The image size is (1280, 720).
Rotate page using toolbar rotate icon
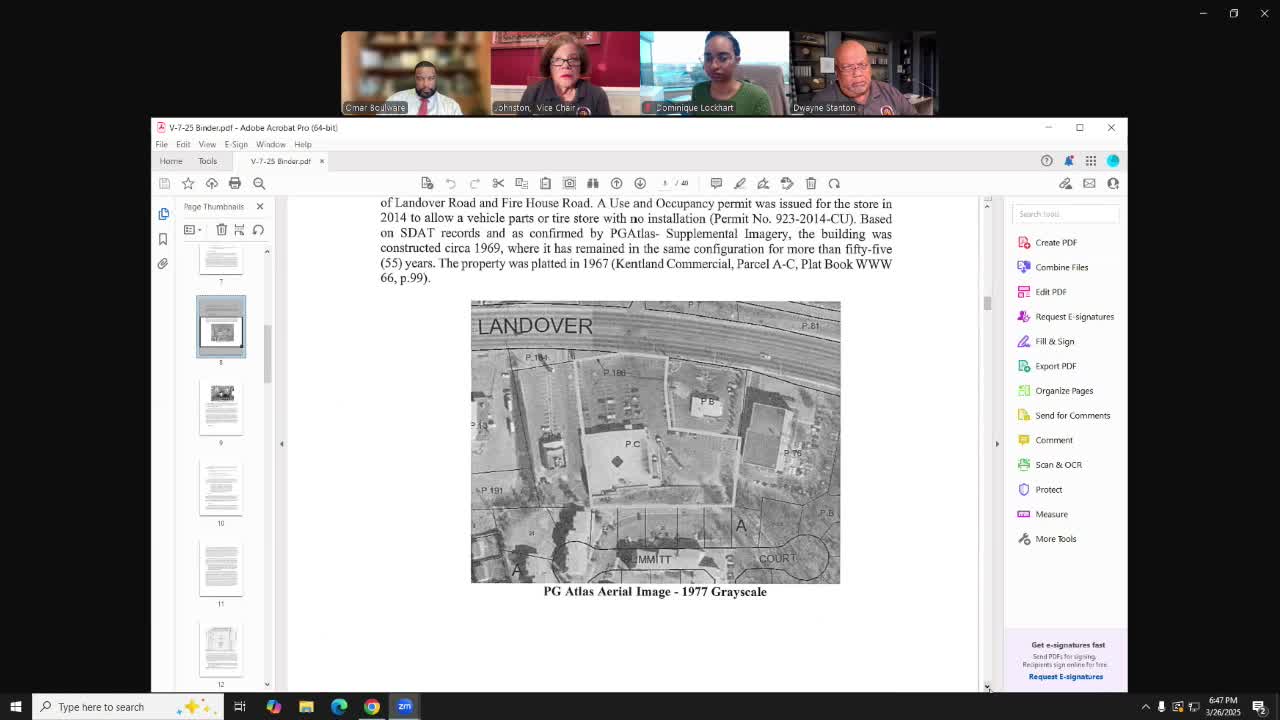click(834, 183)
